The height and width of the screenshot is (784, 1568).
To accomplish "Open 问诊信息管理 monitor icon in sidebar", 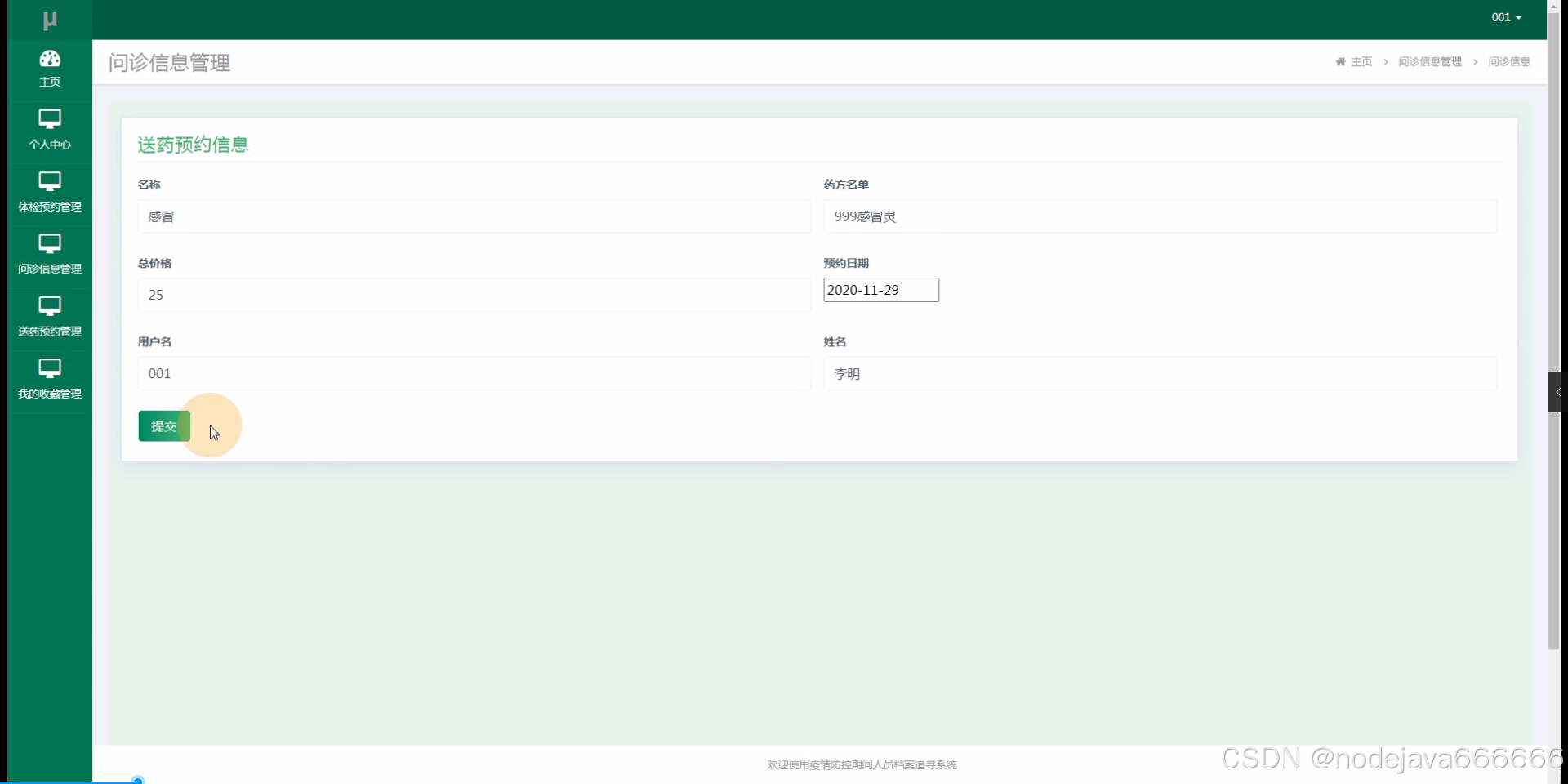I will [50, 243].
